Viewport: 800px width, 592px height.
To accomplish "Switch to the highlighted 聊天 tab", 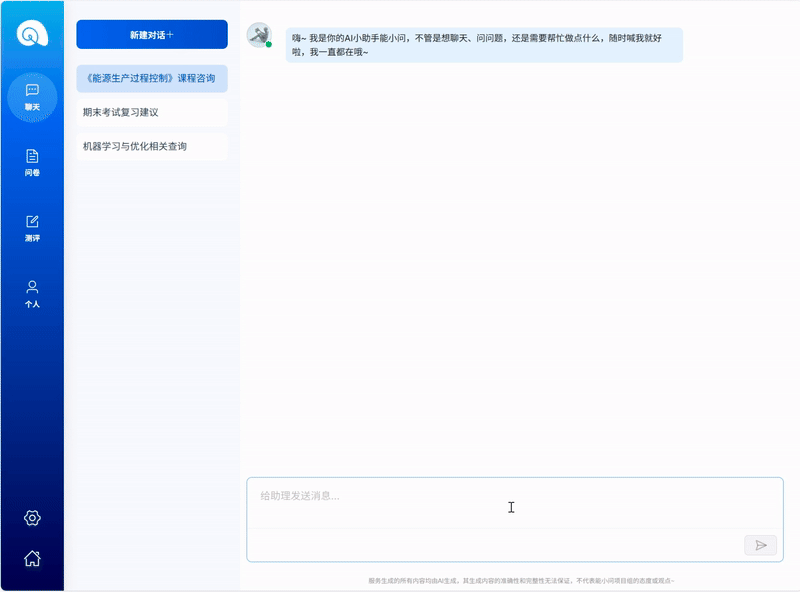I will click(x=32, y=95).
